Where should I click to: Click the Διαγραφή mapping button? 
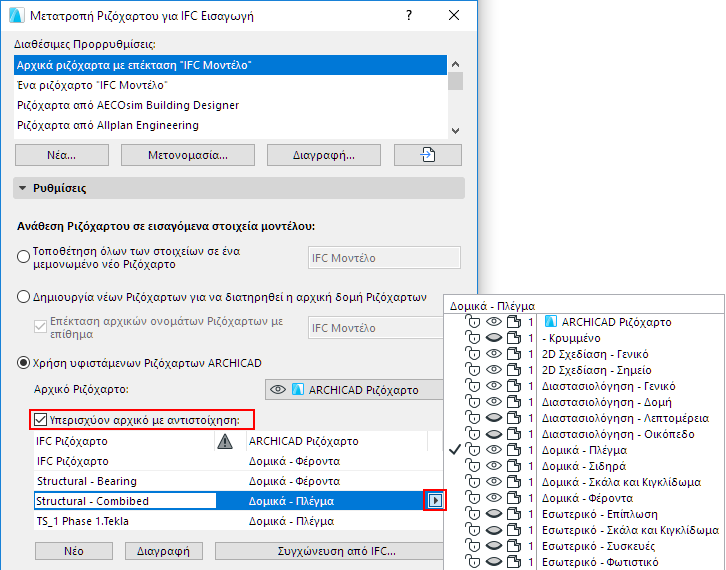click(x=163, y=551)
